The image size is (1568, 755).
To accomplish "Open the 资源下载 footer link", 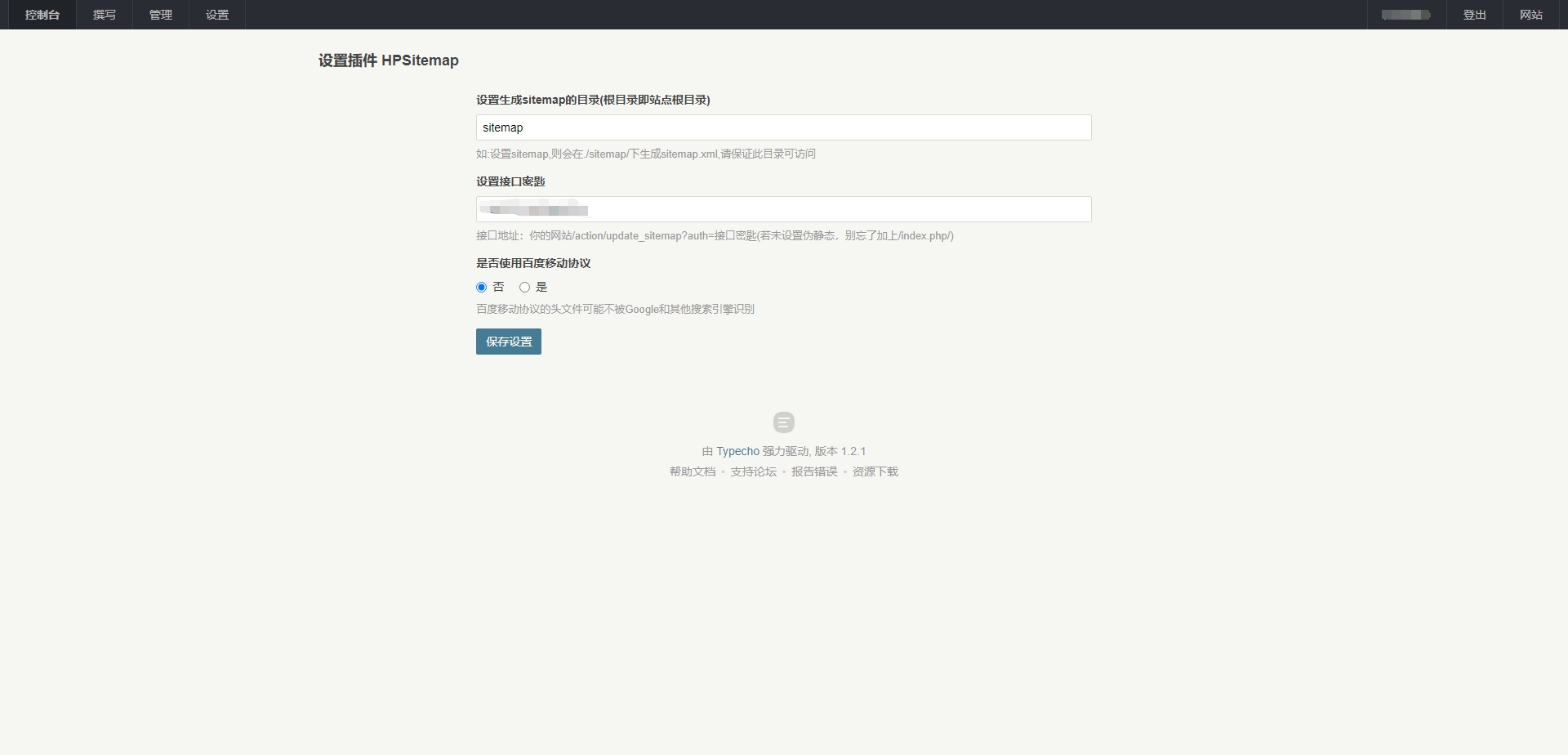I will [875, 471].
